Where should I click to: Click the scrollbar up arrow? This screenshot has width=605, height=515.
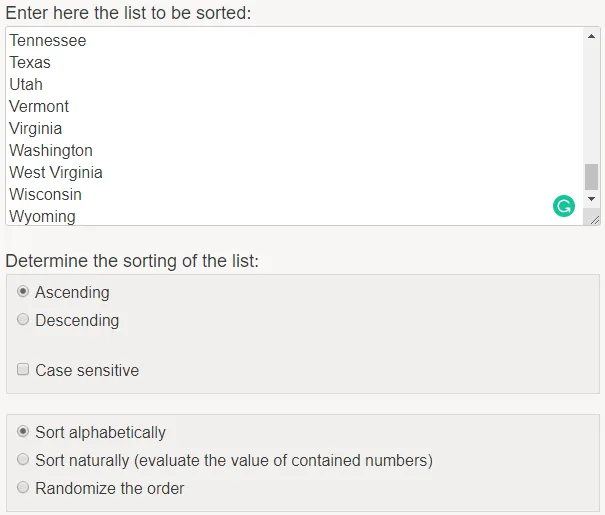click(591, 36)
